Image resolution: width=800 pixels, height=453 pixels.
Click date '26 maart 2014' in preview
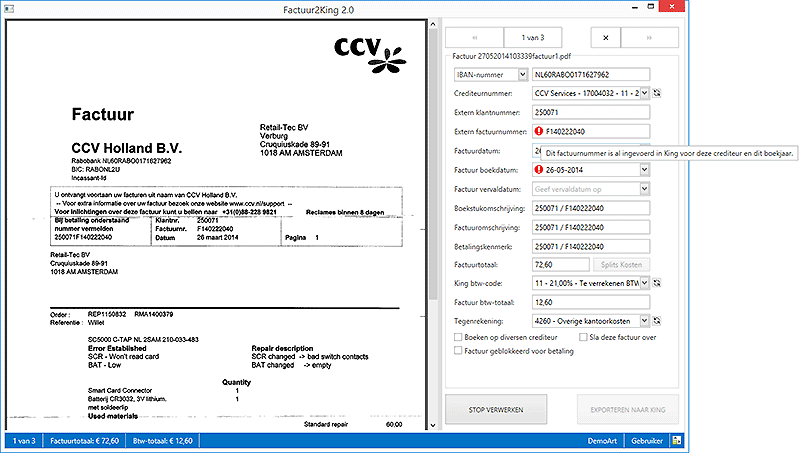pyautogui.click(x=217, y=237)
